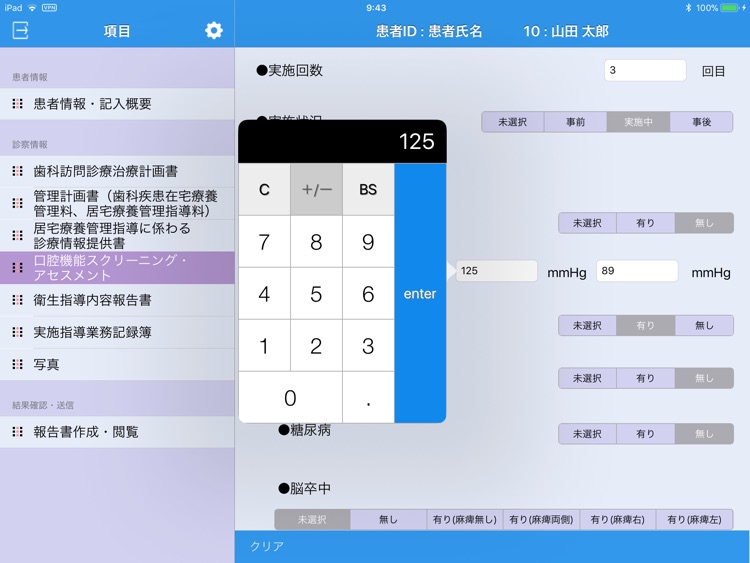Tap grip icon beside 歯科訪問診療治療計画書

(x=18, y=171)
